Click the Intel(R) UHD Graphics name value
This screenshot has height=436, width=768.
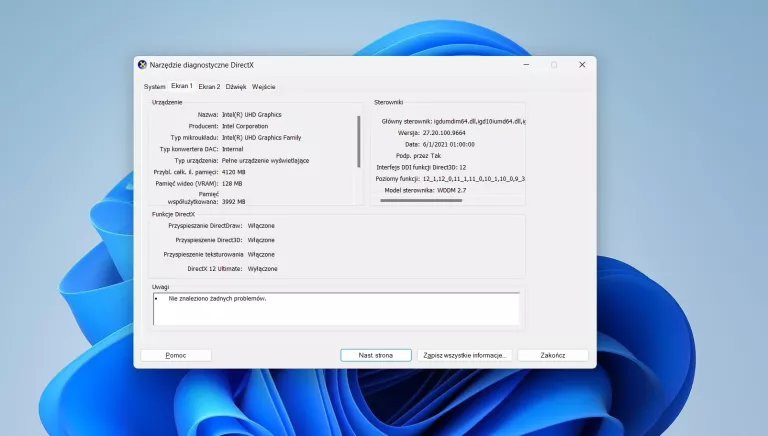pos(251,115)
